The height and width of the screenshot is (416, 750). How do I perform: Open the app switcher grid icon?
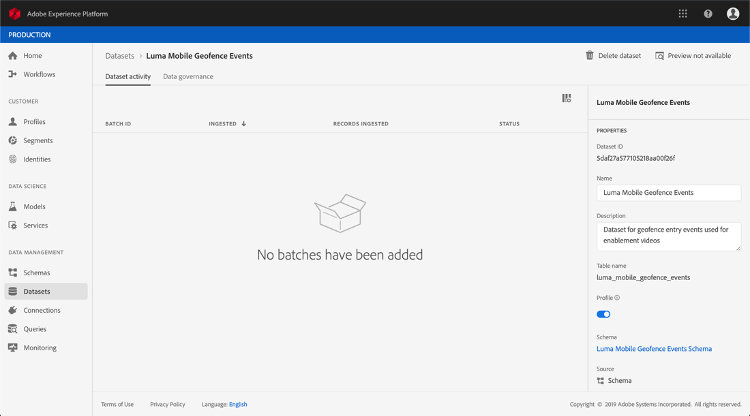tap(683, 14)
